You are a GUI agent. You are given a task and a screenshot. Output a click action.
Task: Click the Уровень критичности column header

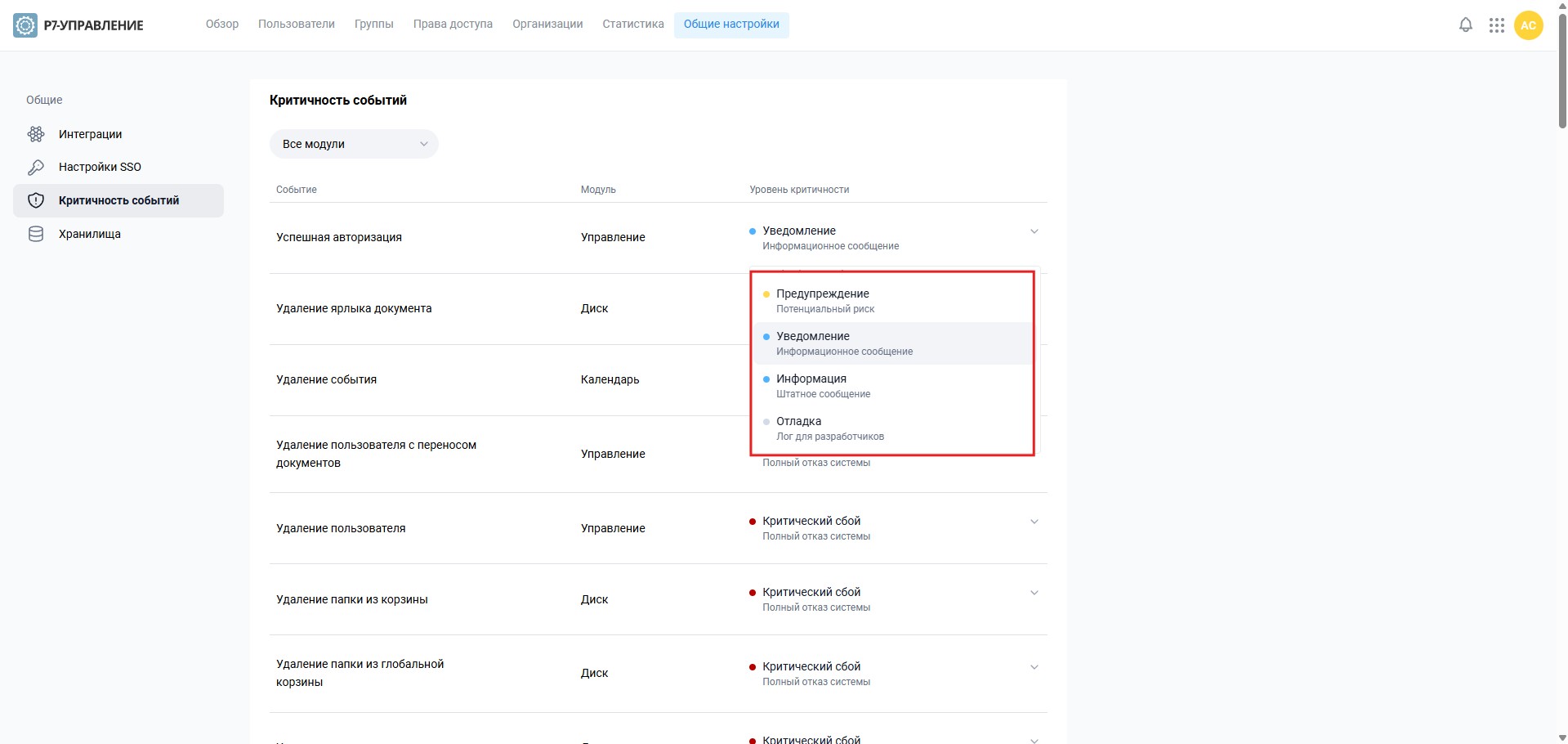[x=799, y=190]
